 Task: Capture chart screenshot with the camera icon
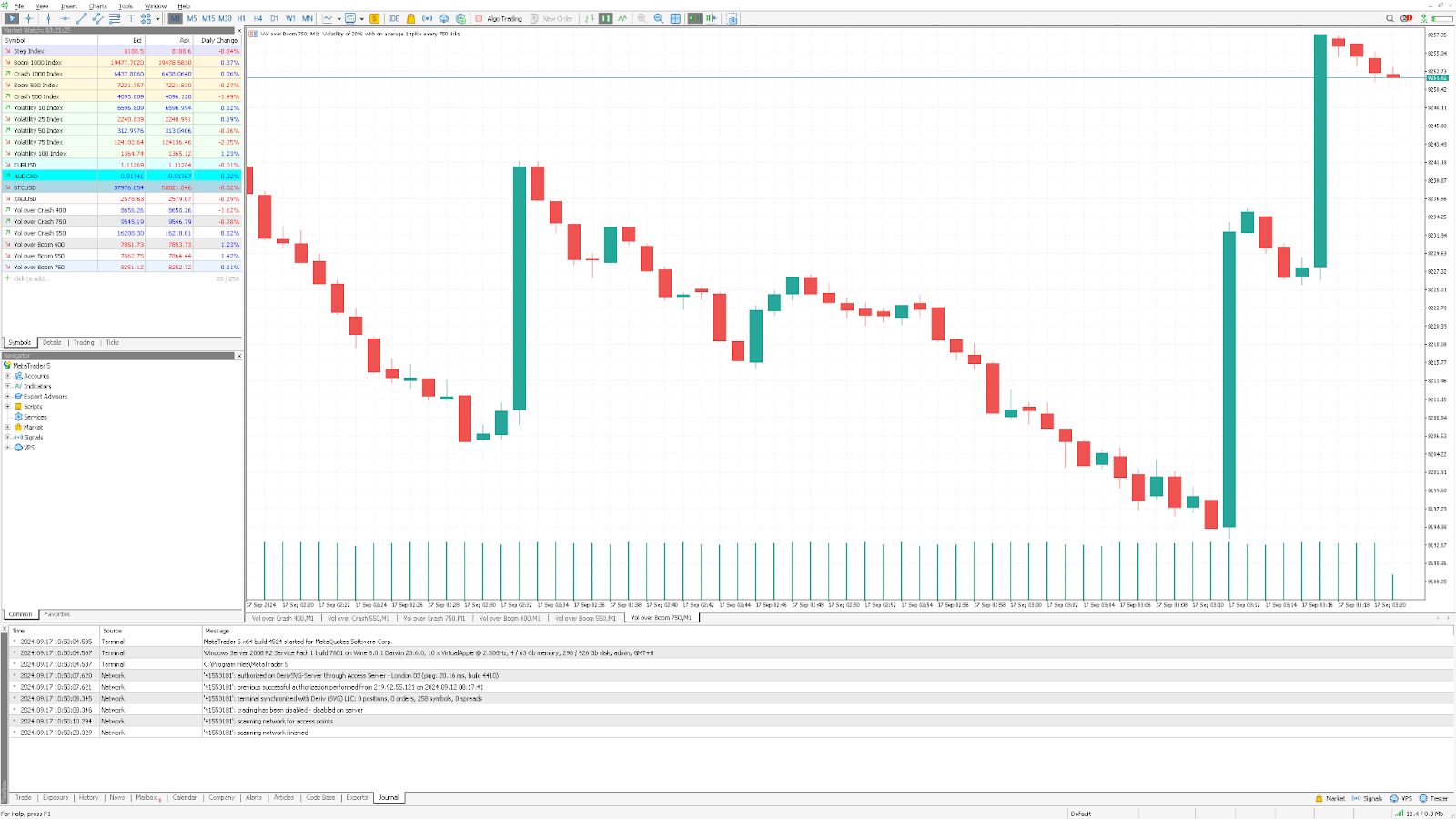733,18
